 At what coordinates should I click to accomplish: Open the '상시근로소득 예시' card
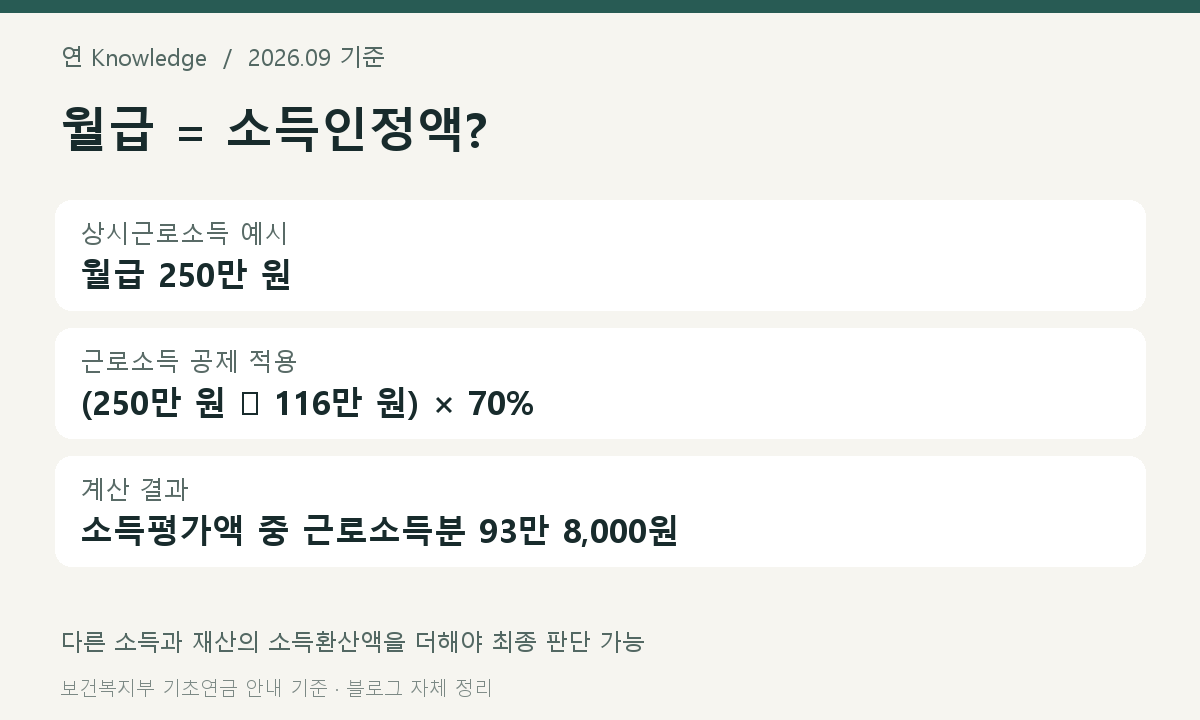tap(600, 255)
